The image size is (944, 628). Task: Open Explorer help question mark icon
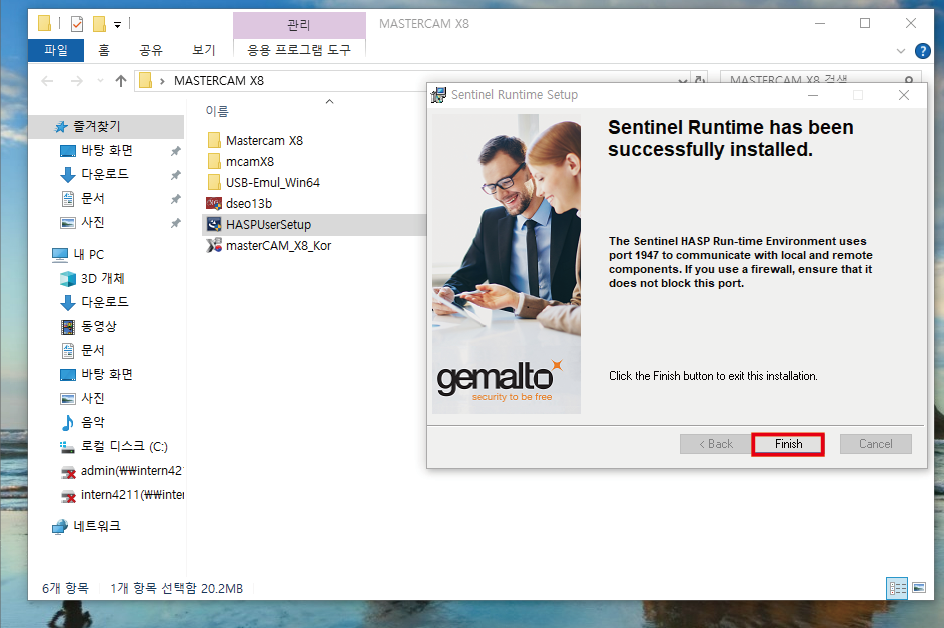click(922, 51)
